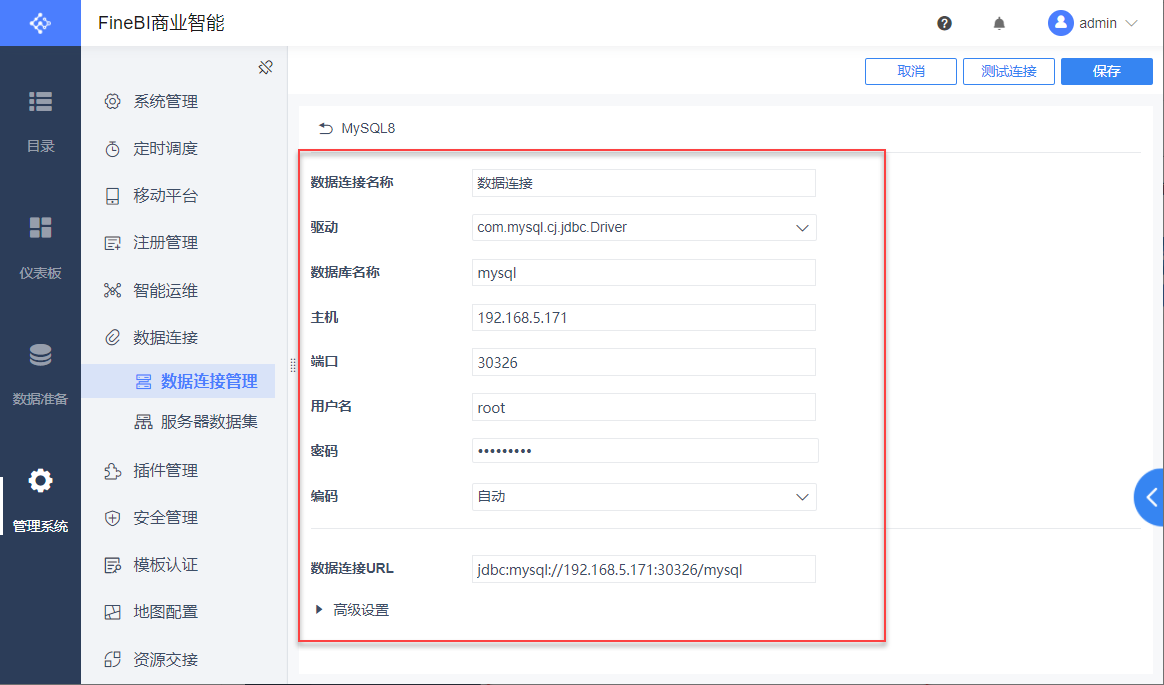Click the 地图配置 map icon
The height and width of the screenshot is (685, 1164).
coord(112,612)
